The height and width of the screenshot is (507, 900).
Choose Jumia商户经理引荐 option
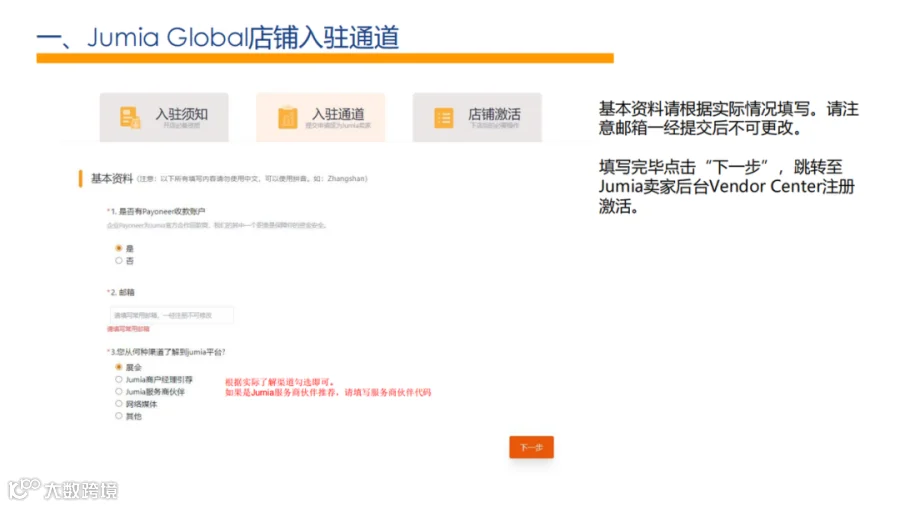click(119, 380)
